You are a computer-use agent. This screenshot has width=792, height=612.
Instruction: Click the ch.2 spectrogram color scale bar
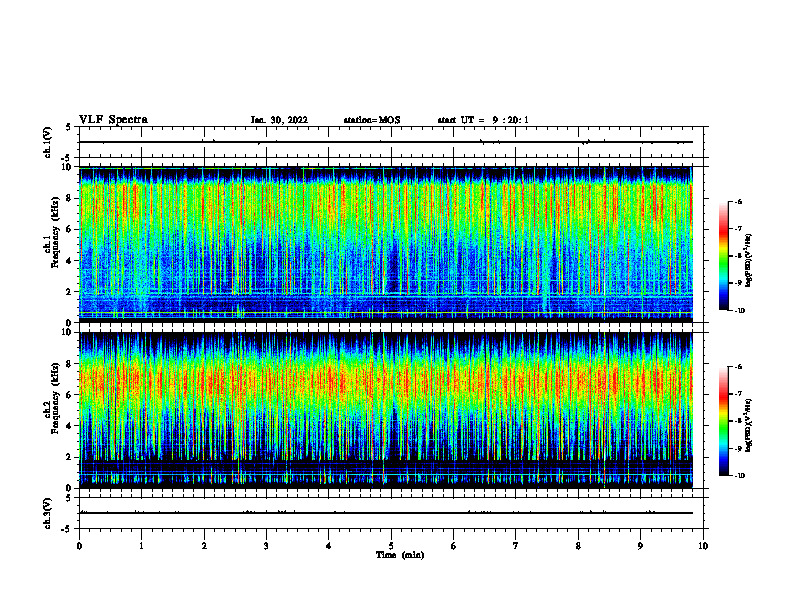click(x=724, y=421)
